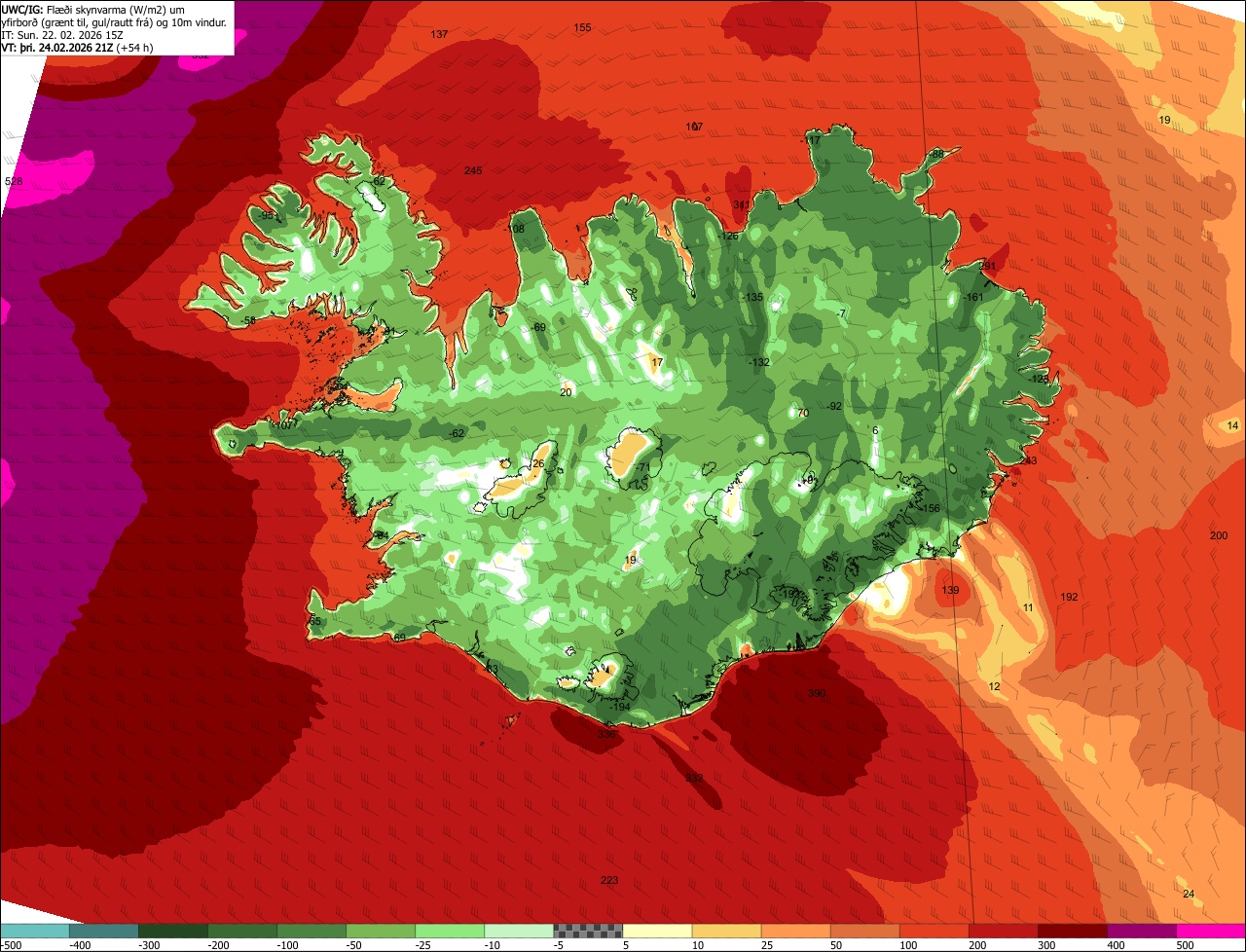Click the map value '311' on the north coast
The height and width of the screenshot is (952, 1246).
[742, 205]
